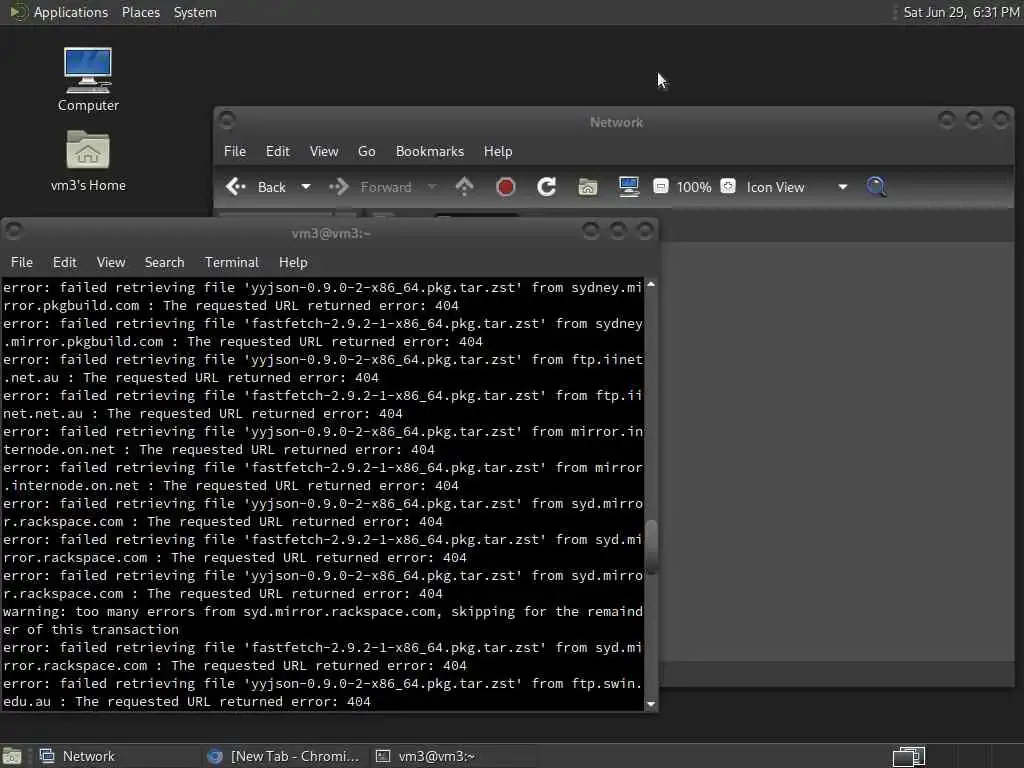Reload the Network location
The width and height of the screenshot is (1024, 768).
coord(547,187)
